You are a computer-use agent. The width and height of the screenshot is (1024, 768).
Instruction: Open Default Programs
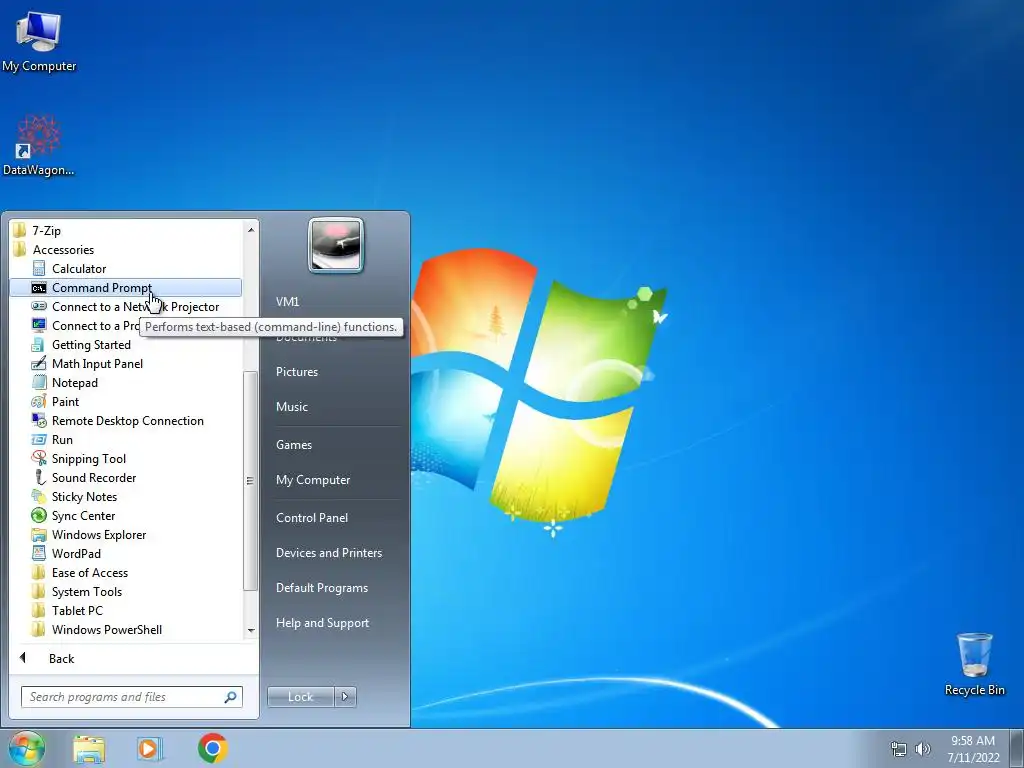click(x=321, y=588)
